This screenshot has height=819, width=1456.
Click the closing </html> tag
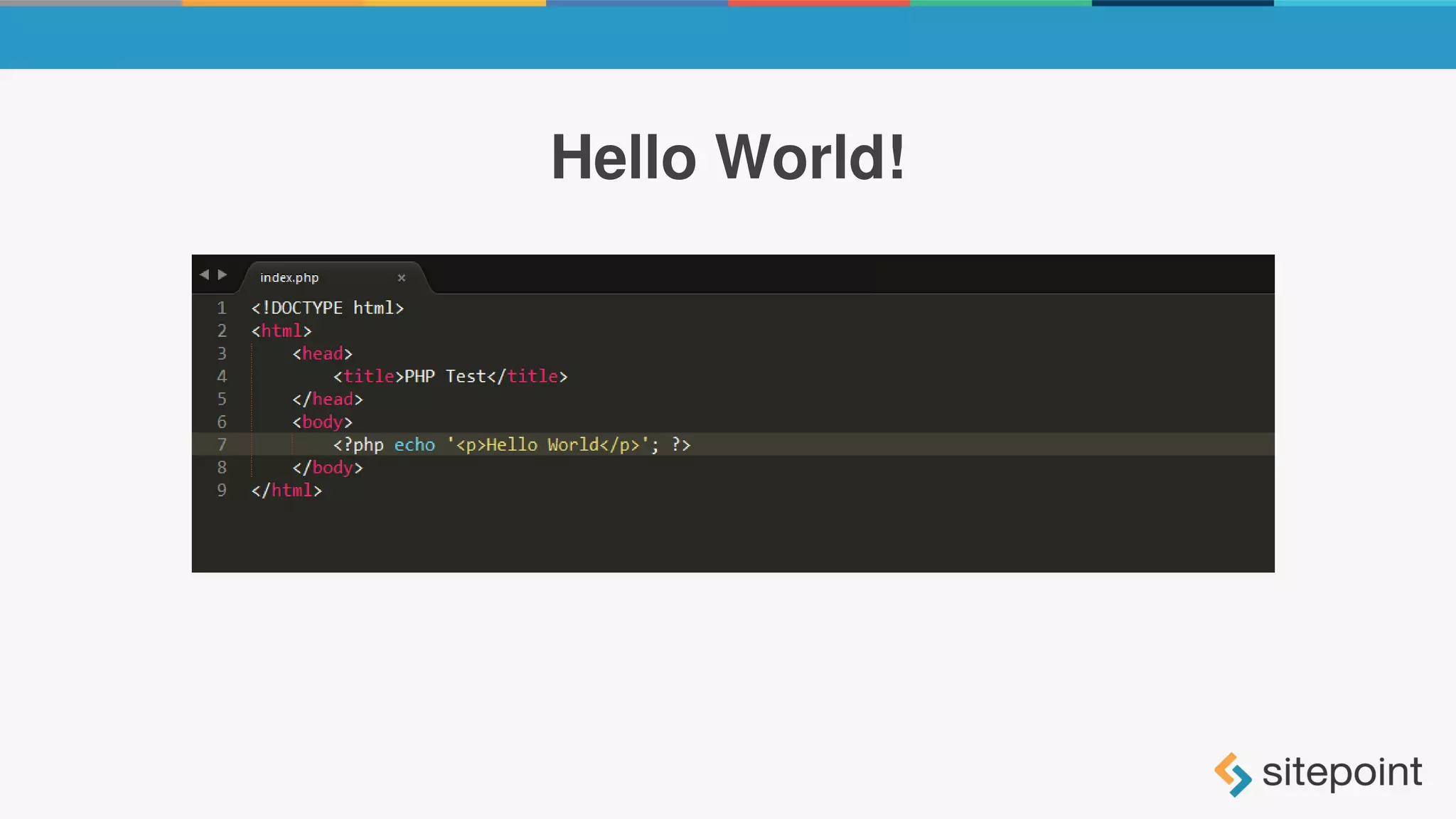pyautogui.click(x=287, y=490)
